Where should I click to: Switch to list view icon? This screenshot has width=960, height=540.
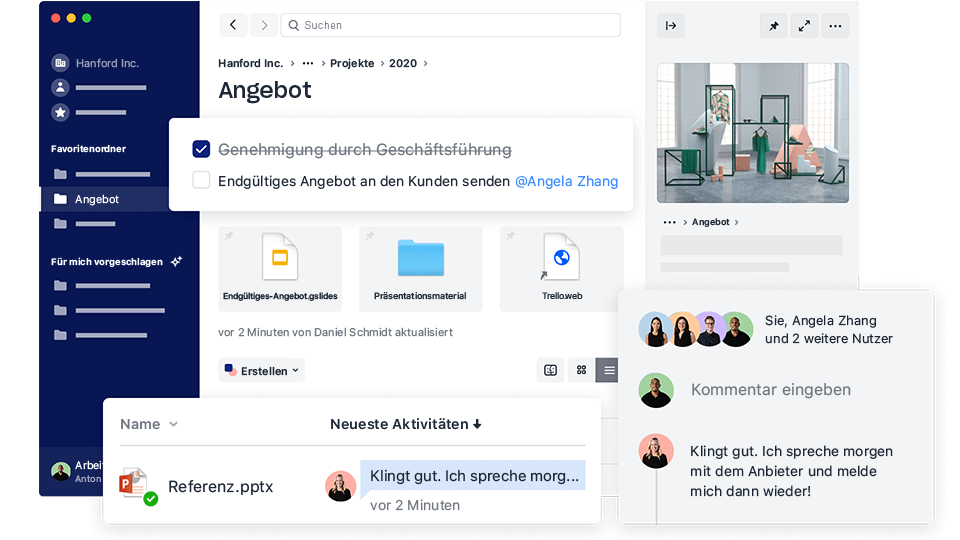(608, 370)
